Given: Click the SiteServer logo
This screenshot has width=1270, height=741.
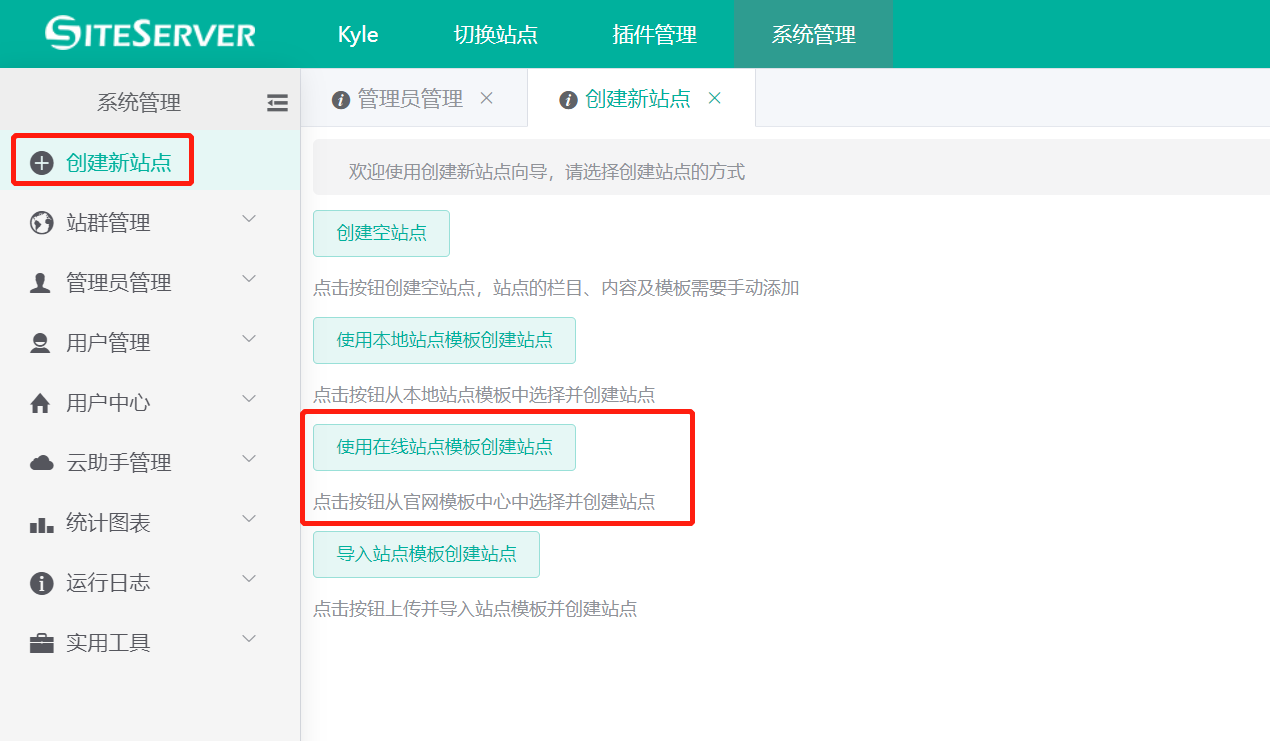Looking at the screenshot, I should pyautogui.click(x=150, y=33).
